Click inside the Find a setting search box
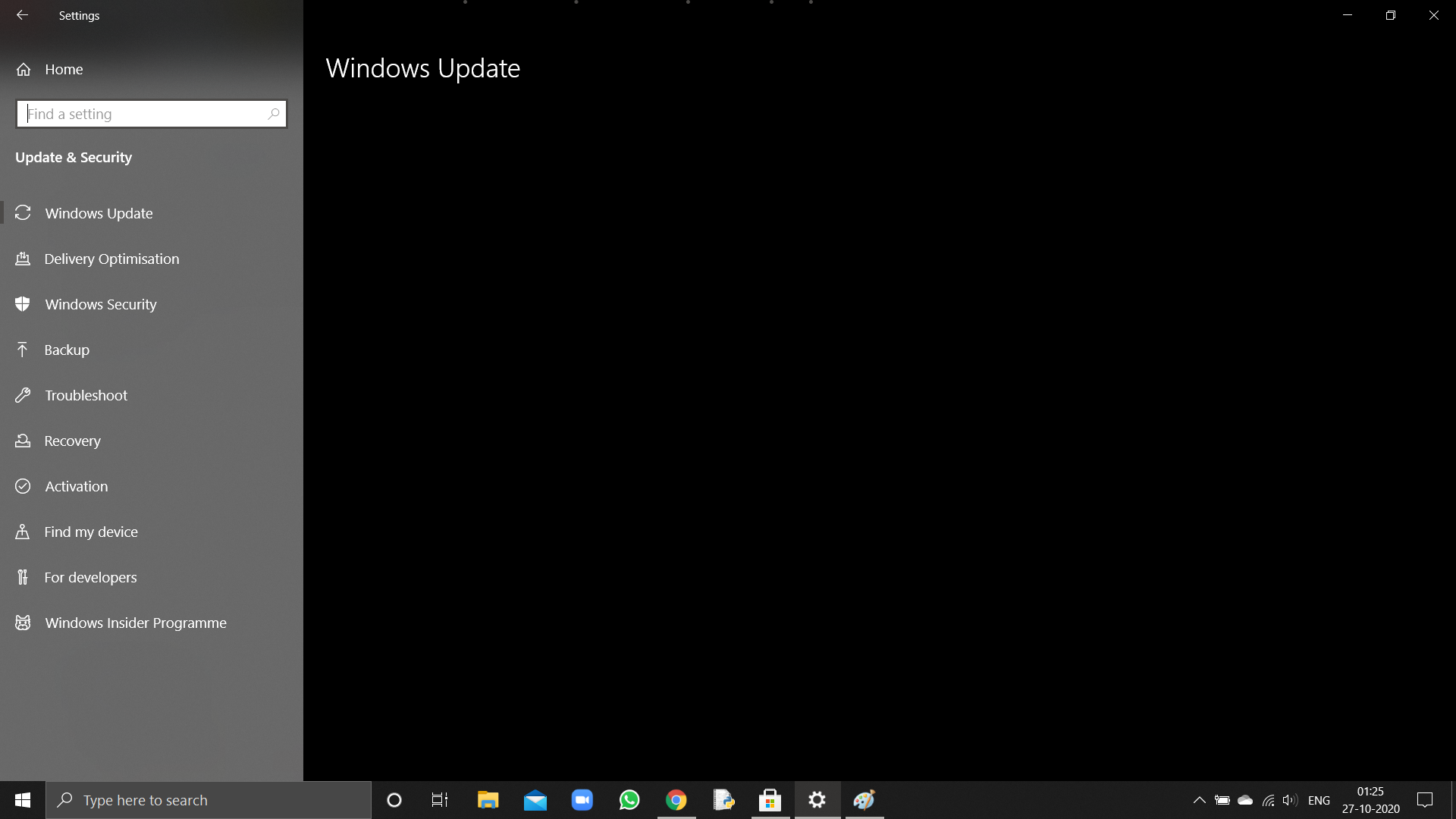This screenshot has height=819, width=1456. click(151, 113)
